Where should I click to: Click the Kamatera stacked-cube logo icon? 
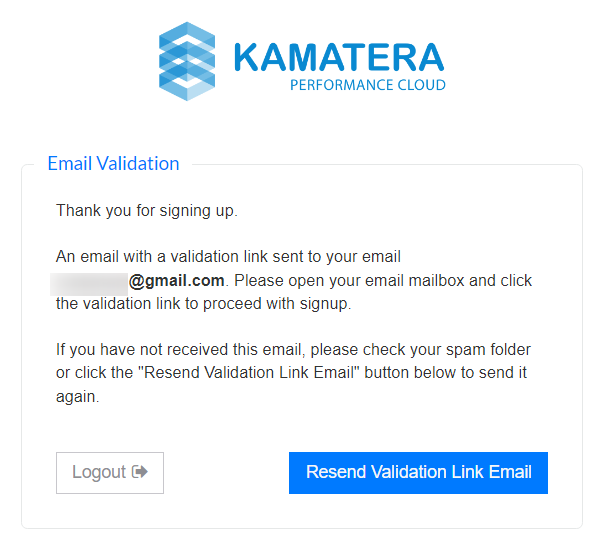187,61
